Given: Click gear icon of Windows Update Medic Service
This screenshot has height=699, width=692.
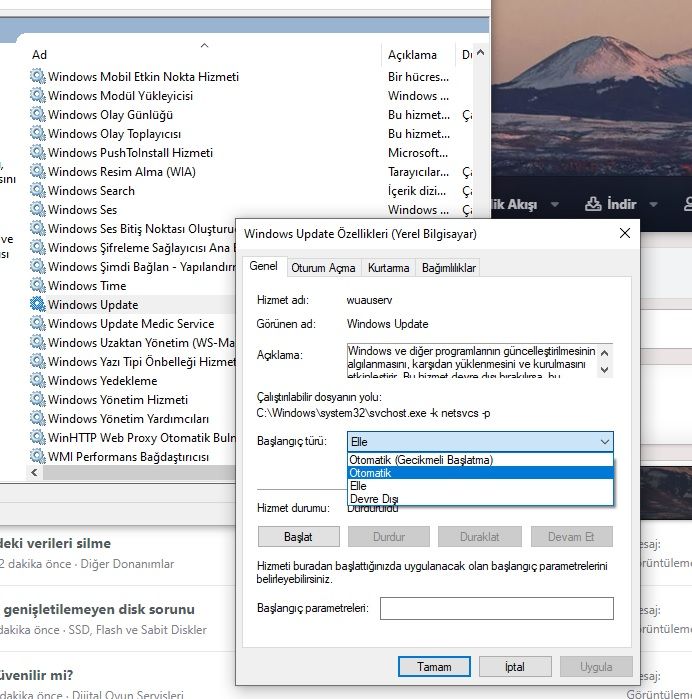Looking at the screenshot, I should (x=38, y=323).
